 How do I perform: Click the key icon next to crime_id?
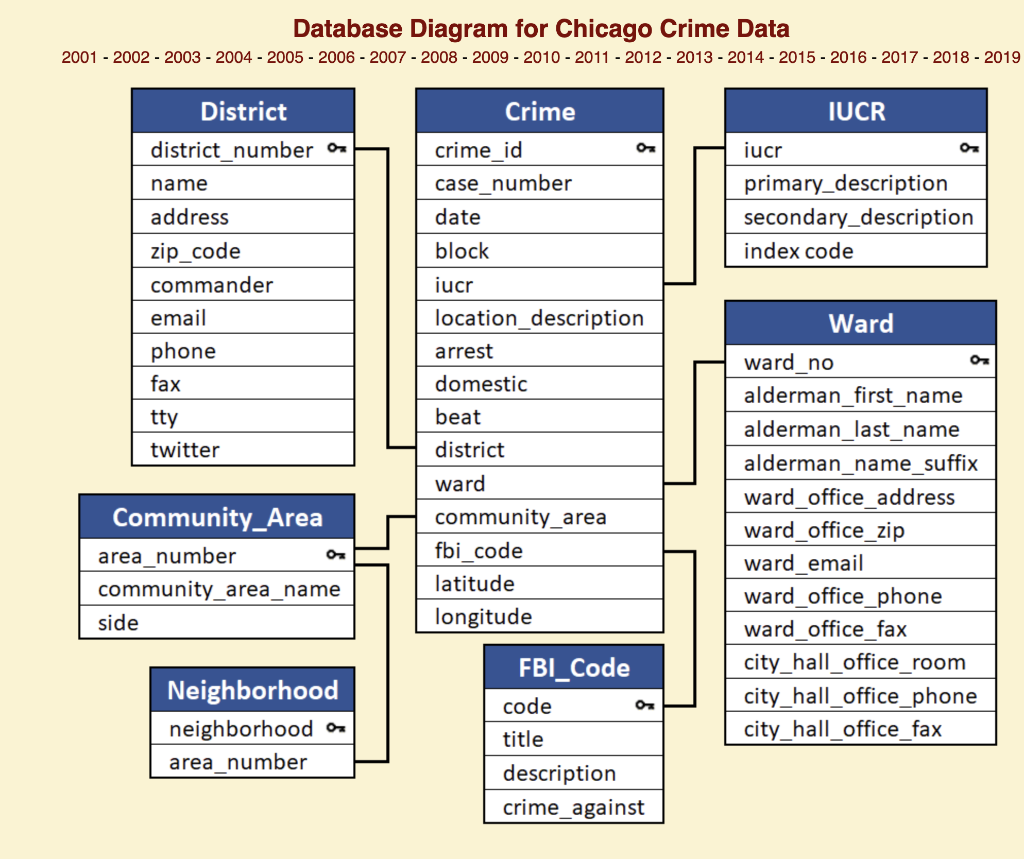click(646, 148)
